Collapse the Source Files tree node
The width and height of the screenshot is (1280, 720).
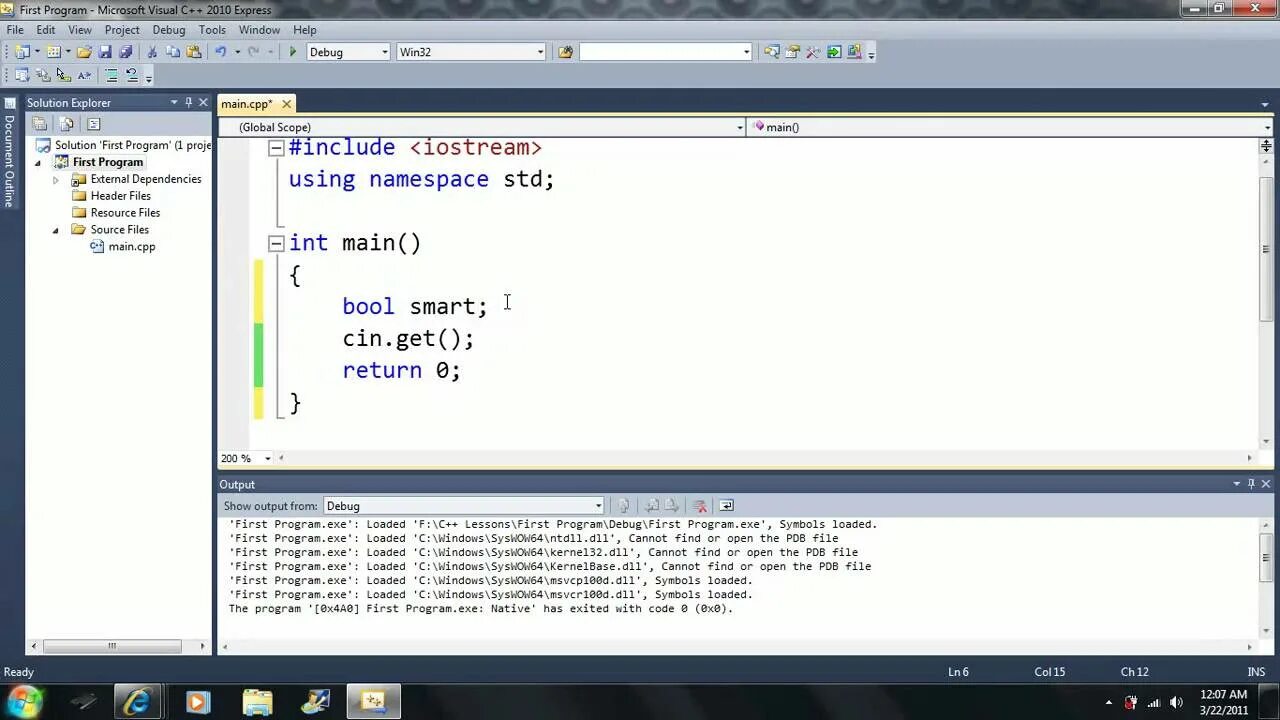tap(56, 230)
